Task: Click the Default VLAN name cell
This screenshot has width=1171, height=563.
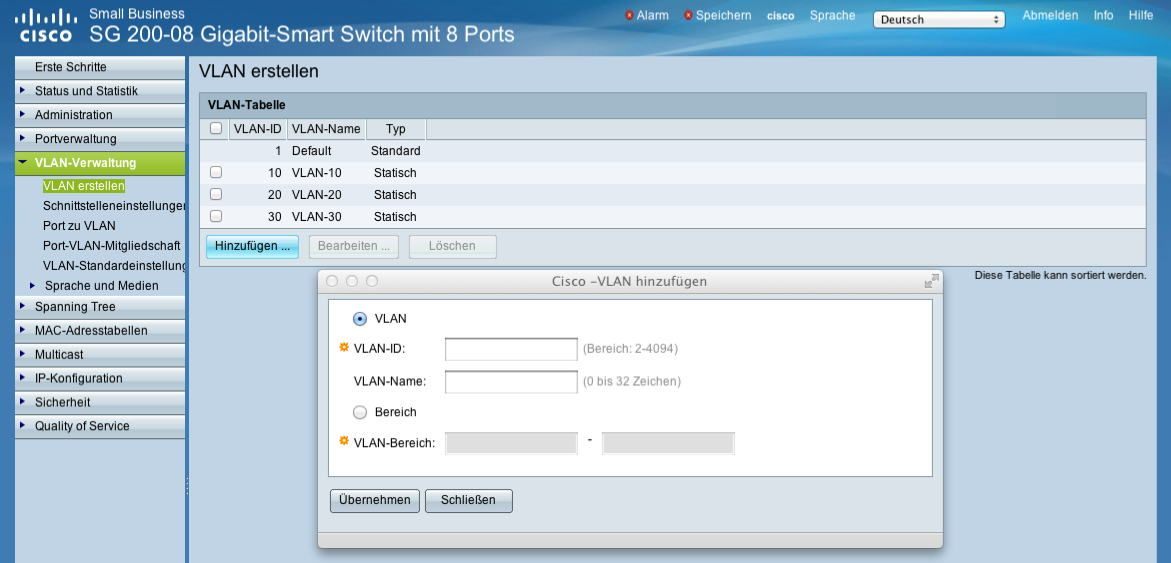Action: click(311, 151)
